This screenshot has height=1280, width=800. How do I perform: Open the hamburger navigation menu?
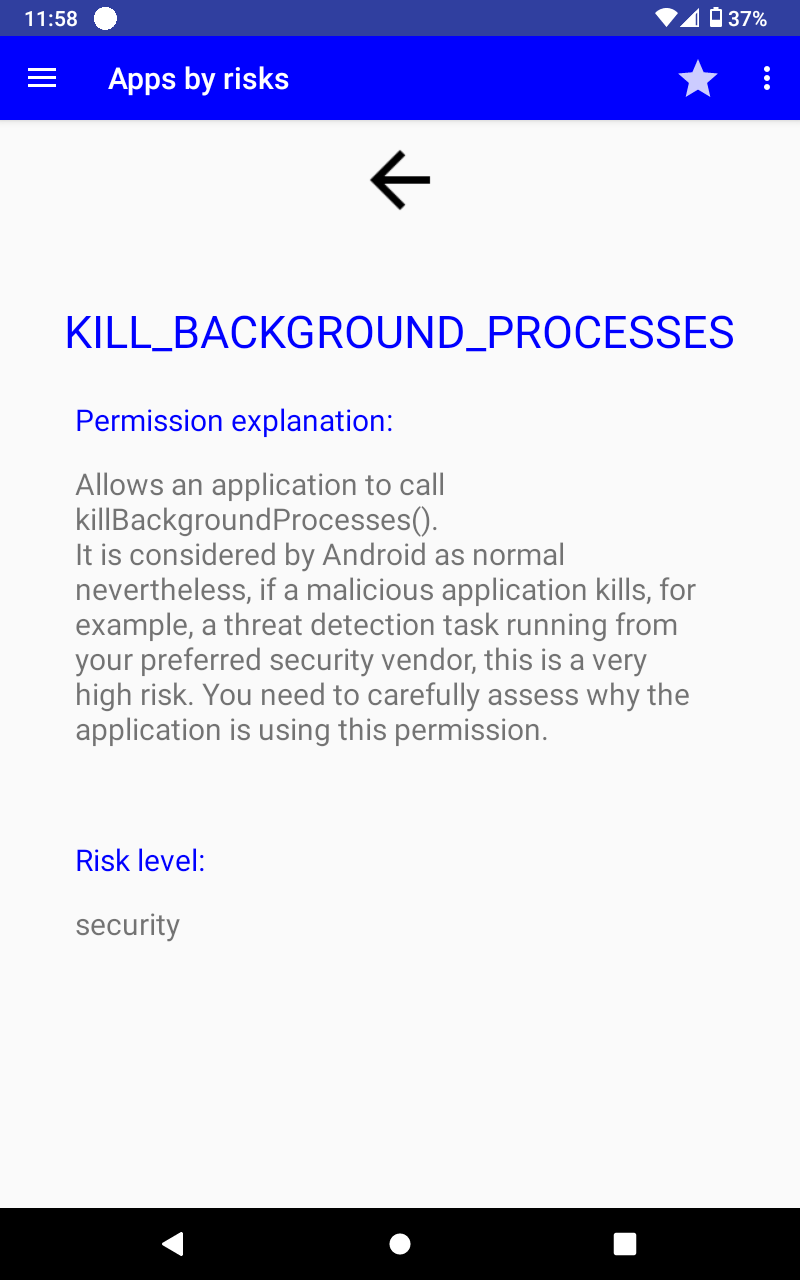pyautogui.click(x=42, y=79)
